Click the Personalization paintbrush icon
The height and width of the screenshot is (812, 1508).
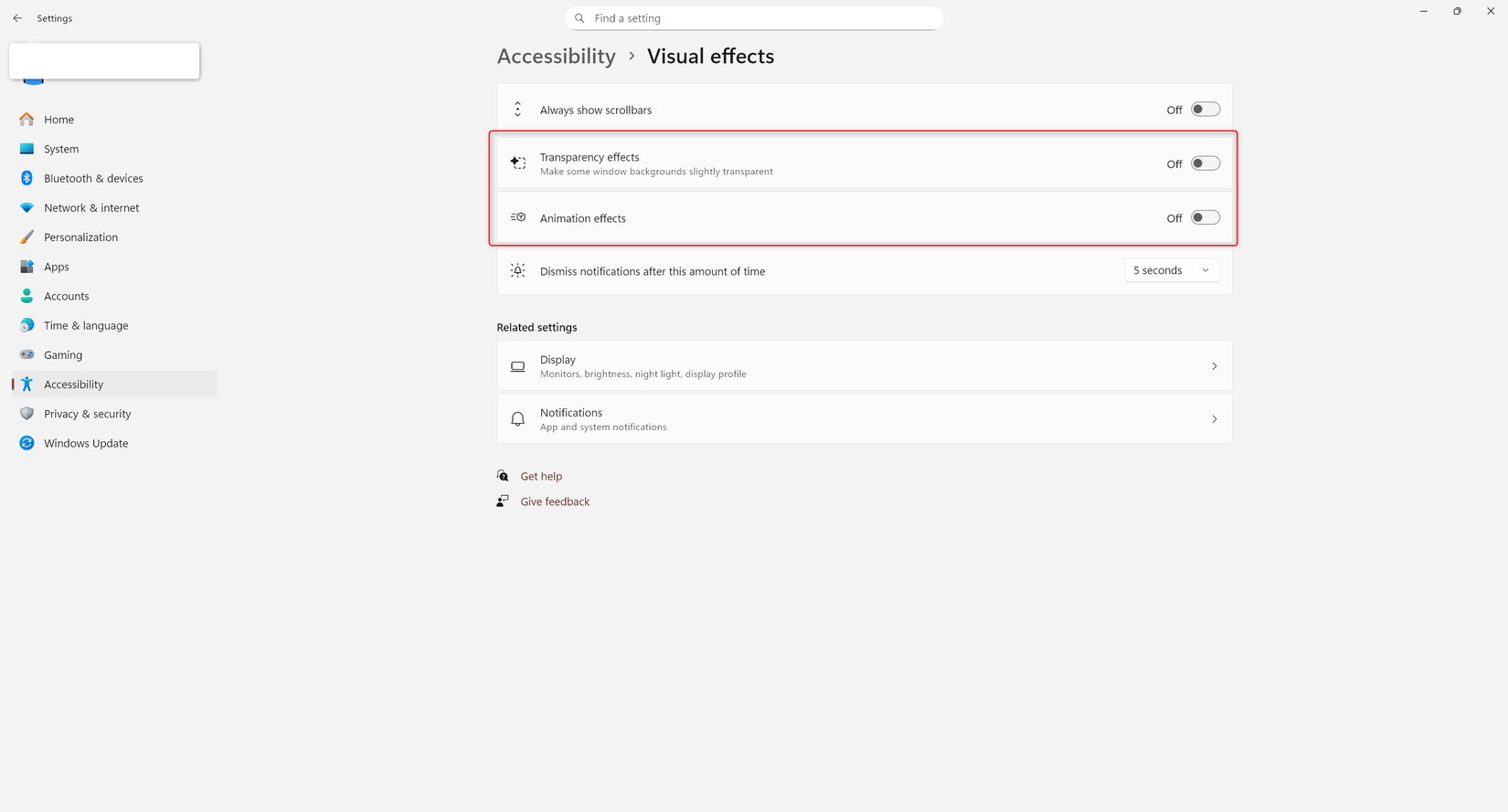pos(27,237)
